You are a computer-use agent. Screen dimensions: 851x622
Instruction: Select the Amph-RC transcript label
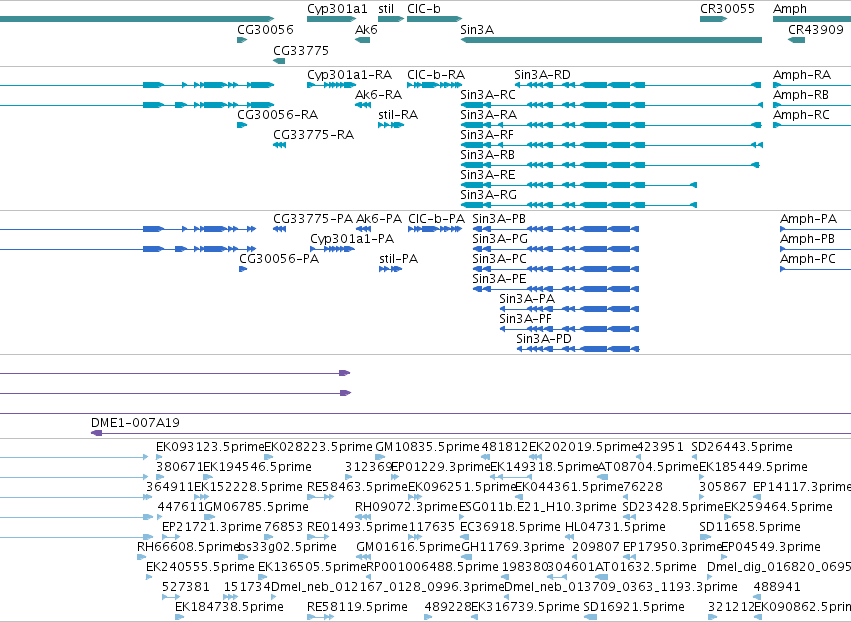(801, 115)
